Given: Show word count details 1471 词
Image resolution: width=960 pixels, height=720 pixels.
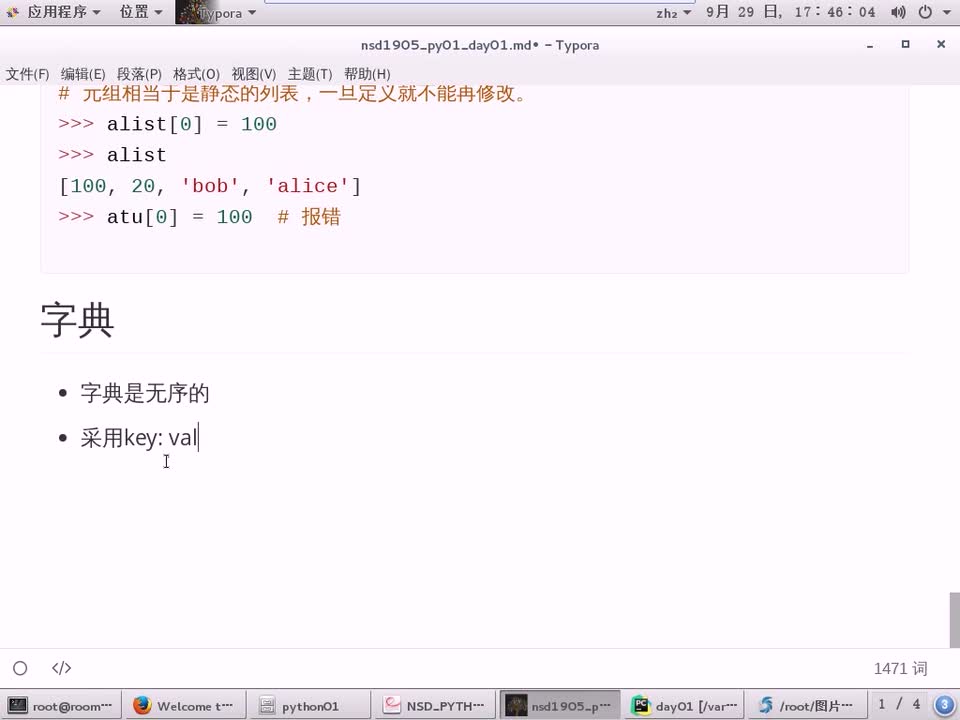Looking at the screenshot, I should pos(900,669).
